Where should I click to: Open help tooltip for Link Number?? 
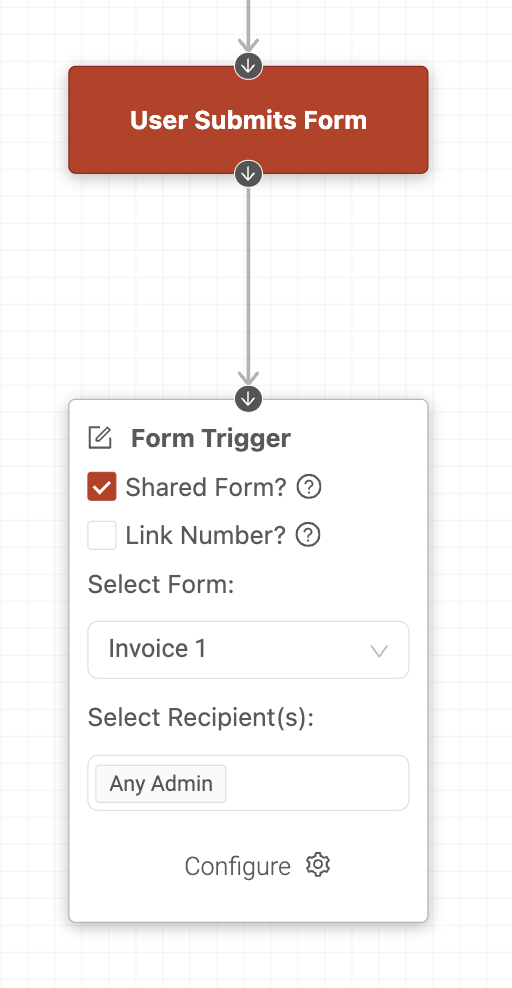coord(308,535)
